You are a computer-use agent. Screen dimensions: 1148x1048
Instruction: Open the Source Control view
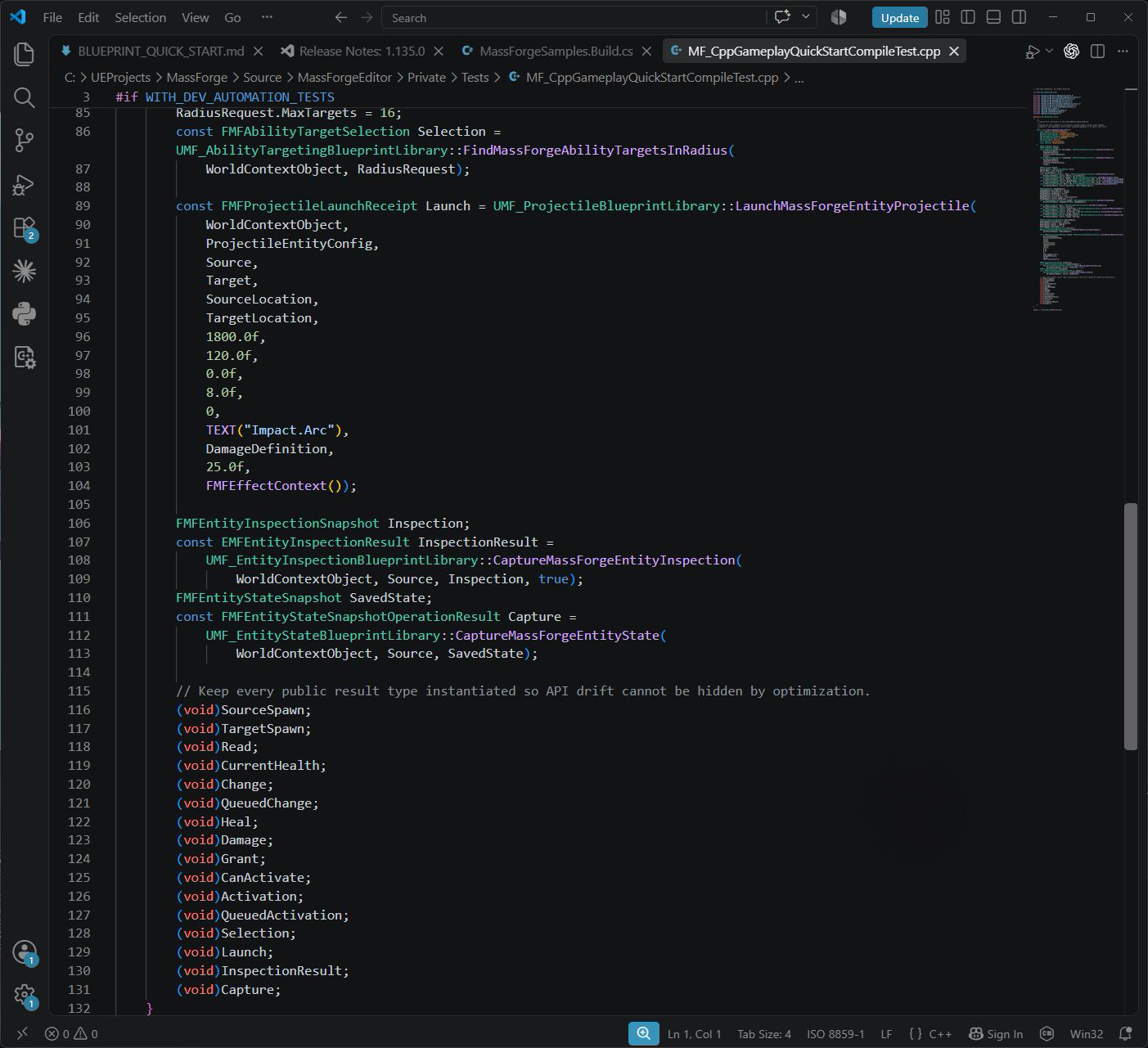tap(25, 141)
